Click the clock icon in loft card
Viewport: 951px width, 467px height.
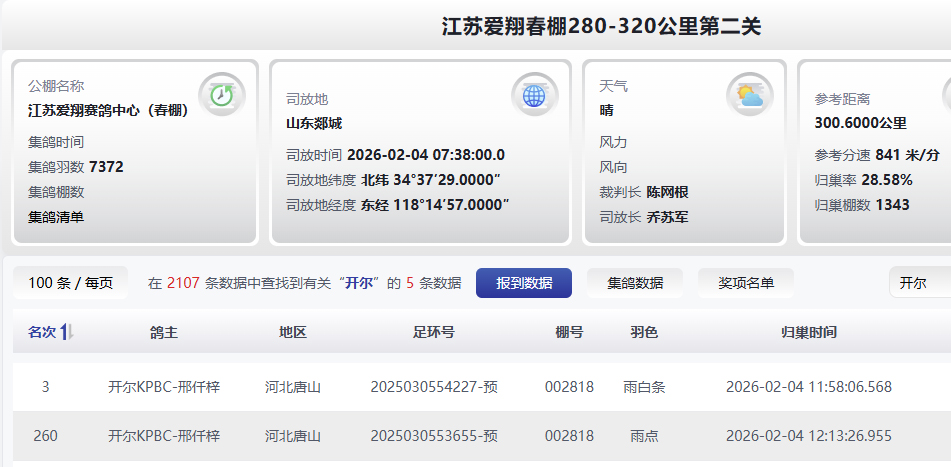pos(219,95)
